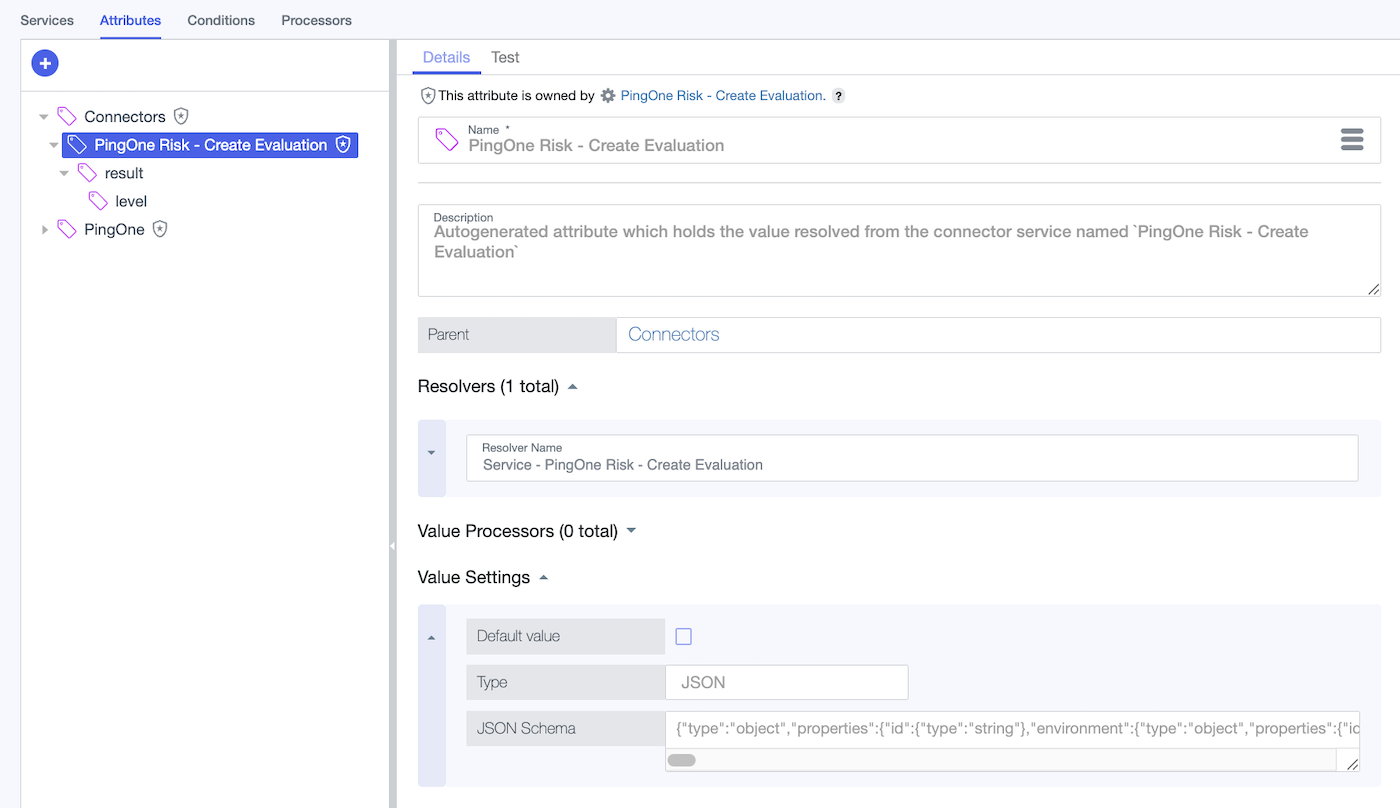Switch to the Test tab
1400x808 pixels.
click(505, 57)
